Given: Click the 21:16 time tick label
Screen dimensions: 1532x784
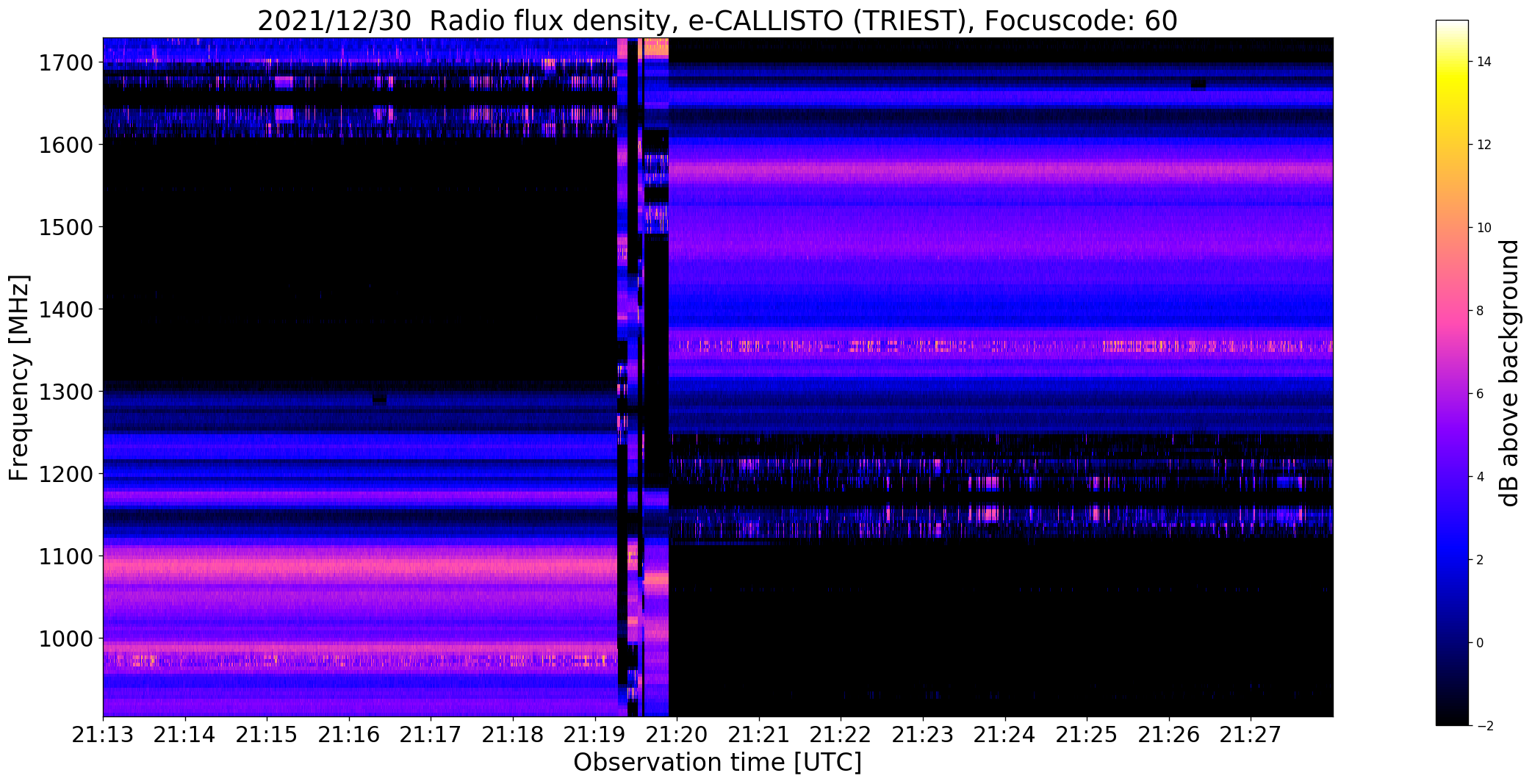Looking at the screenshot, I should point(349,735).
